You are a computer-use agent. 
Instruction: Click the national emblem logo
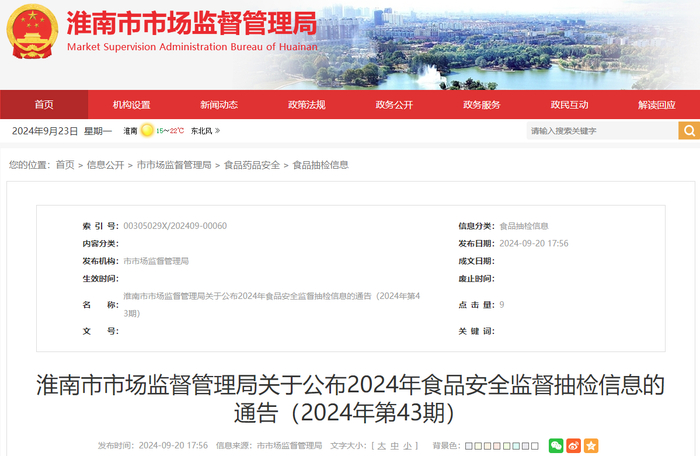tap(32, 31)
